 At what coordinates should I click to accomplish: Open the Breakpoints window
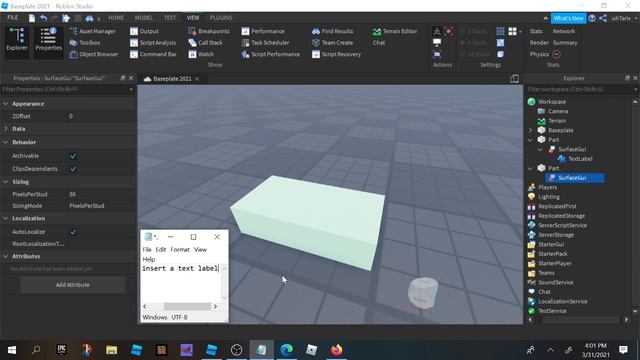pos(209,31)
